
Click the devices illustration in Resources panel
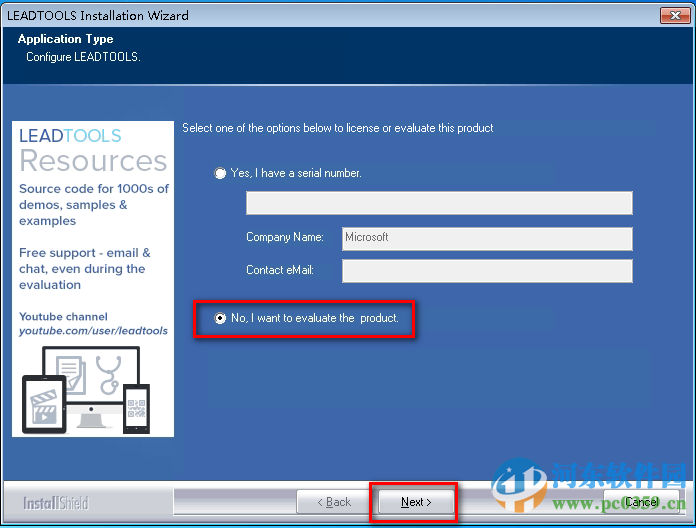click(86, 390)
